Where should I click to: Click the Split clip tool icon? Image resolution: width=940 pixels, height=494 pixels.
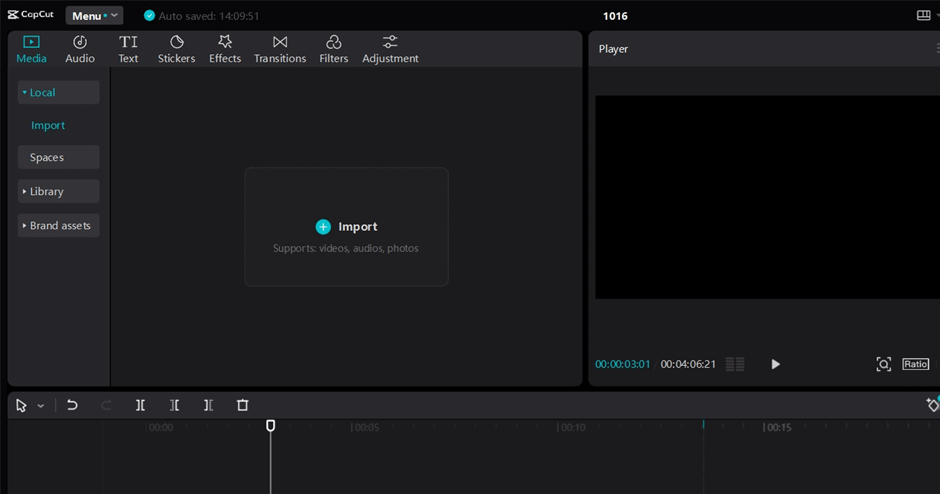pos(141,405)
